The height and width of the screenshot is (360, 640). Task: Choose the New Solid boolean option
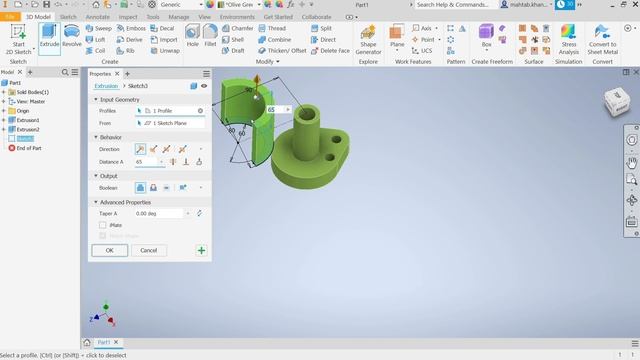click(x=183, y=188)
